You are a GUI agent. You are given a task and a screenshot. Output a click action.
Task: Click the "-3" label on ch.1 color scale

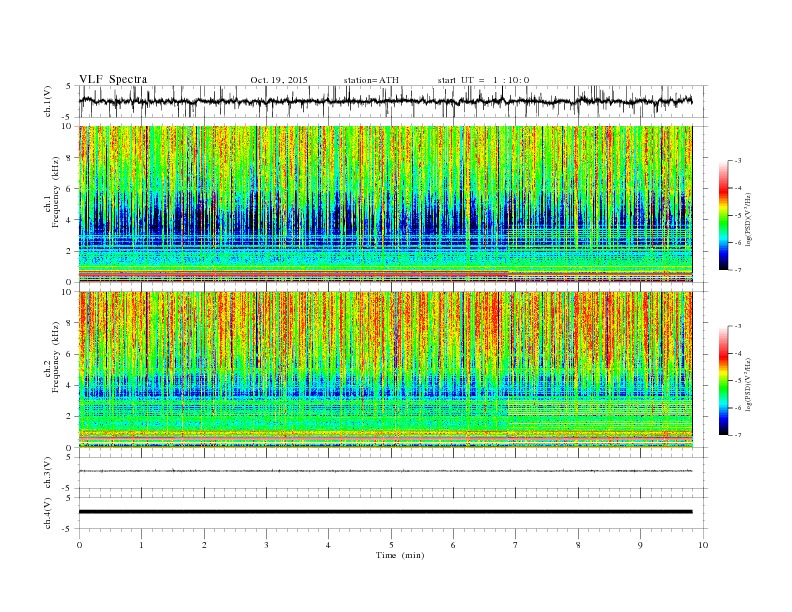pos(738,161)
